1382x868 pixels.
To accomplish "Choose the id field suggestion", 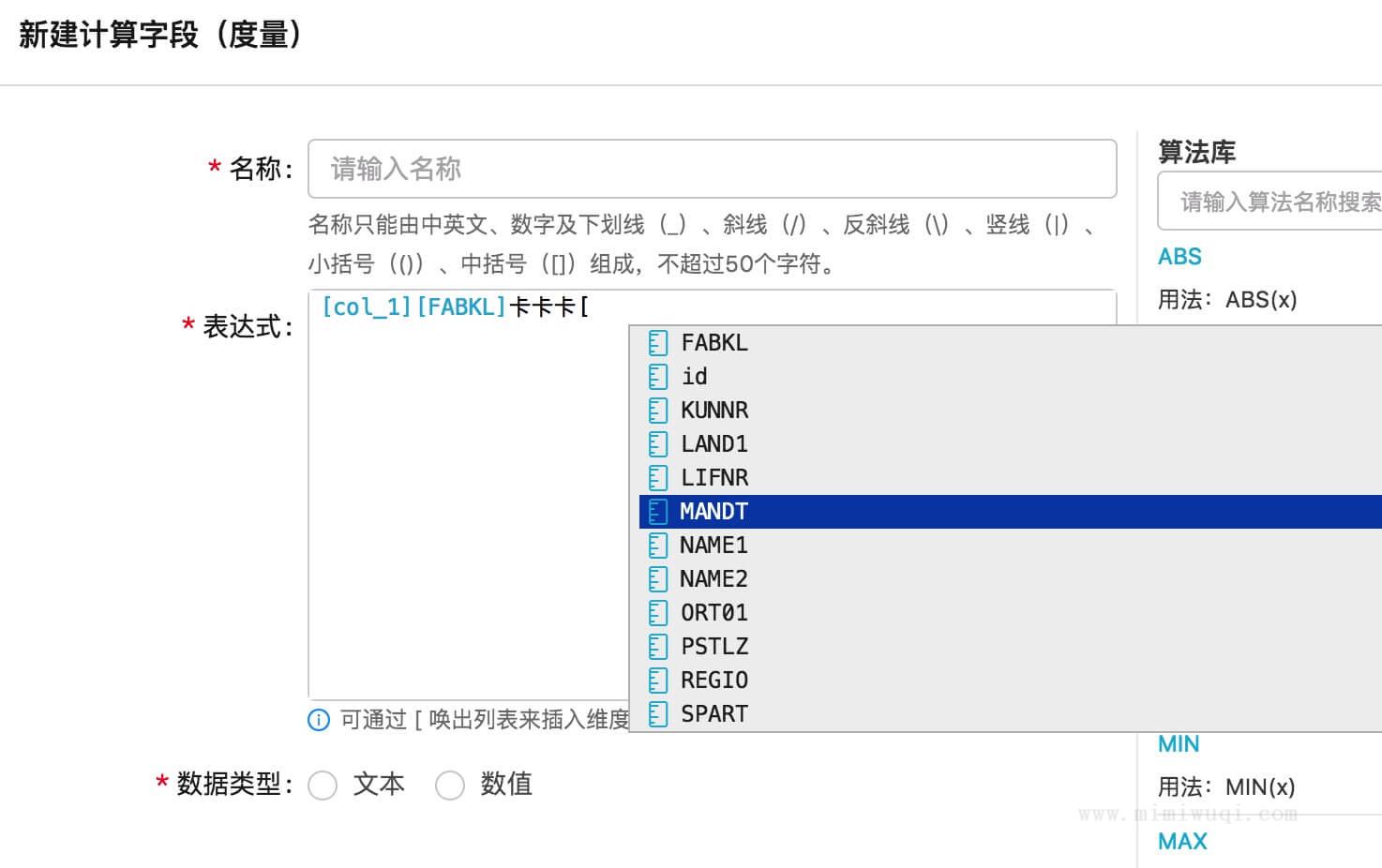I will tap(1011, 377).
